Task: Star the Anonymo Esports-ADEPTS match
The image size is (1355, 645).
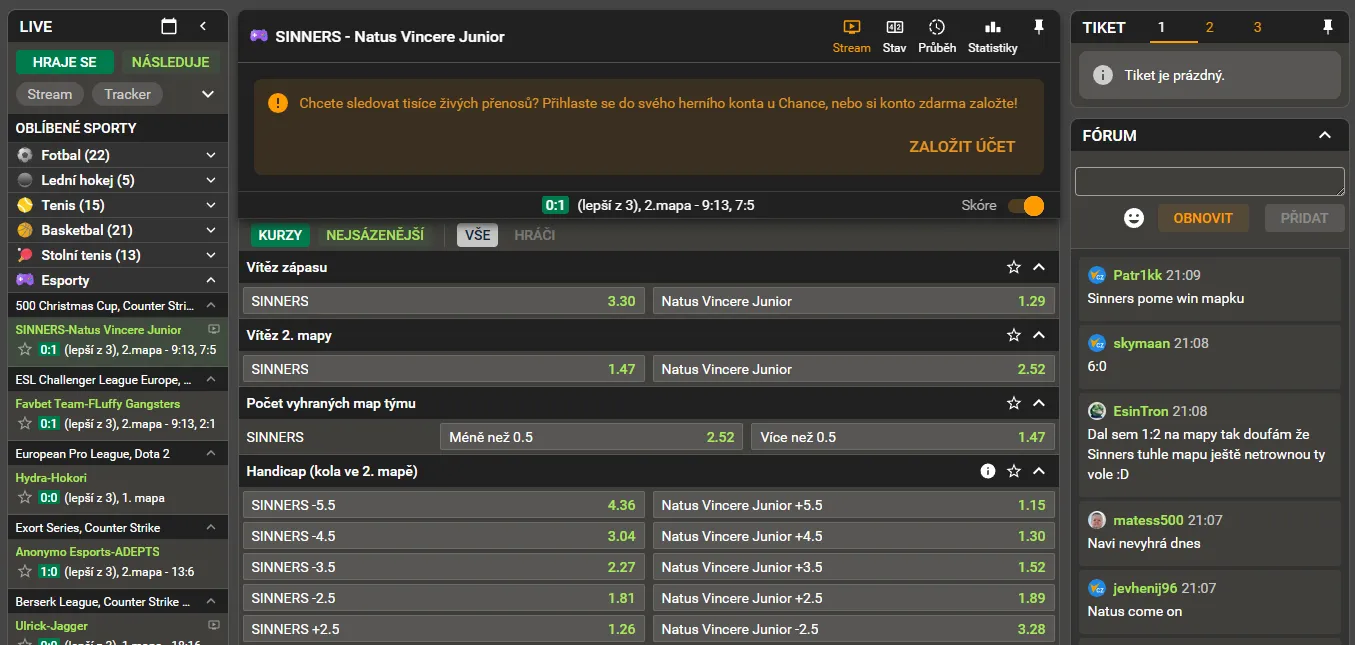Action: click(25, 572)
